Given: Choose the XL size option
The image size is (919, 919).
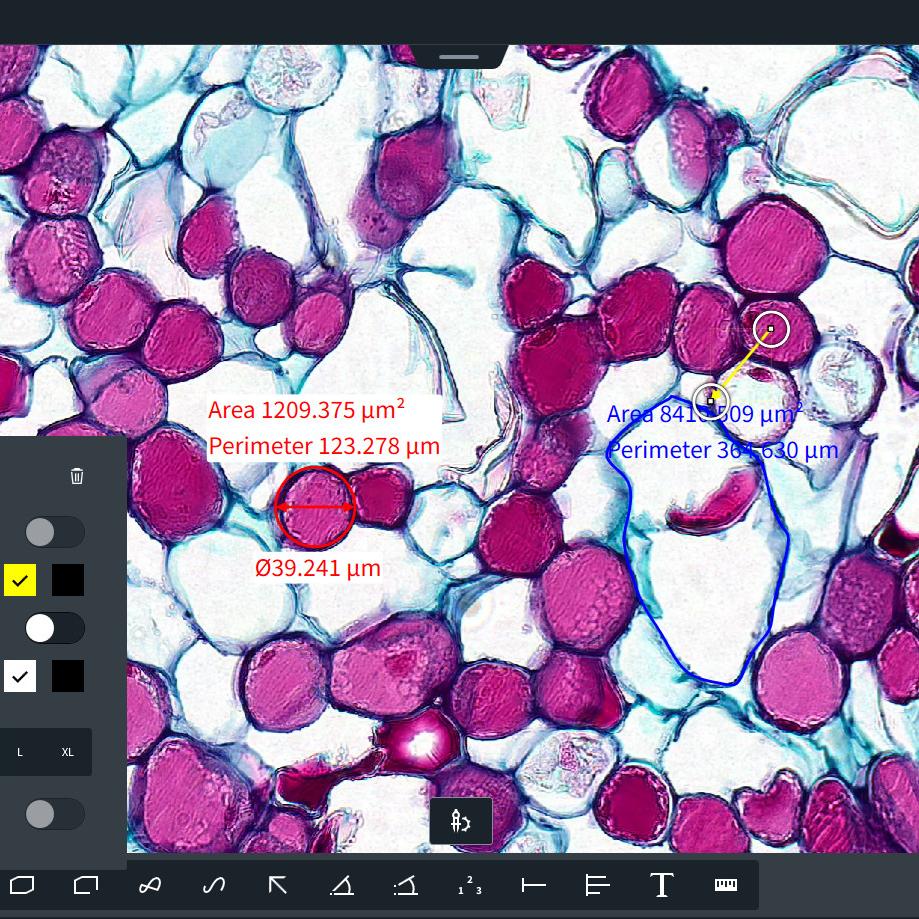Looking at the screenshot, I should (67, 752).
